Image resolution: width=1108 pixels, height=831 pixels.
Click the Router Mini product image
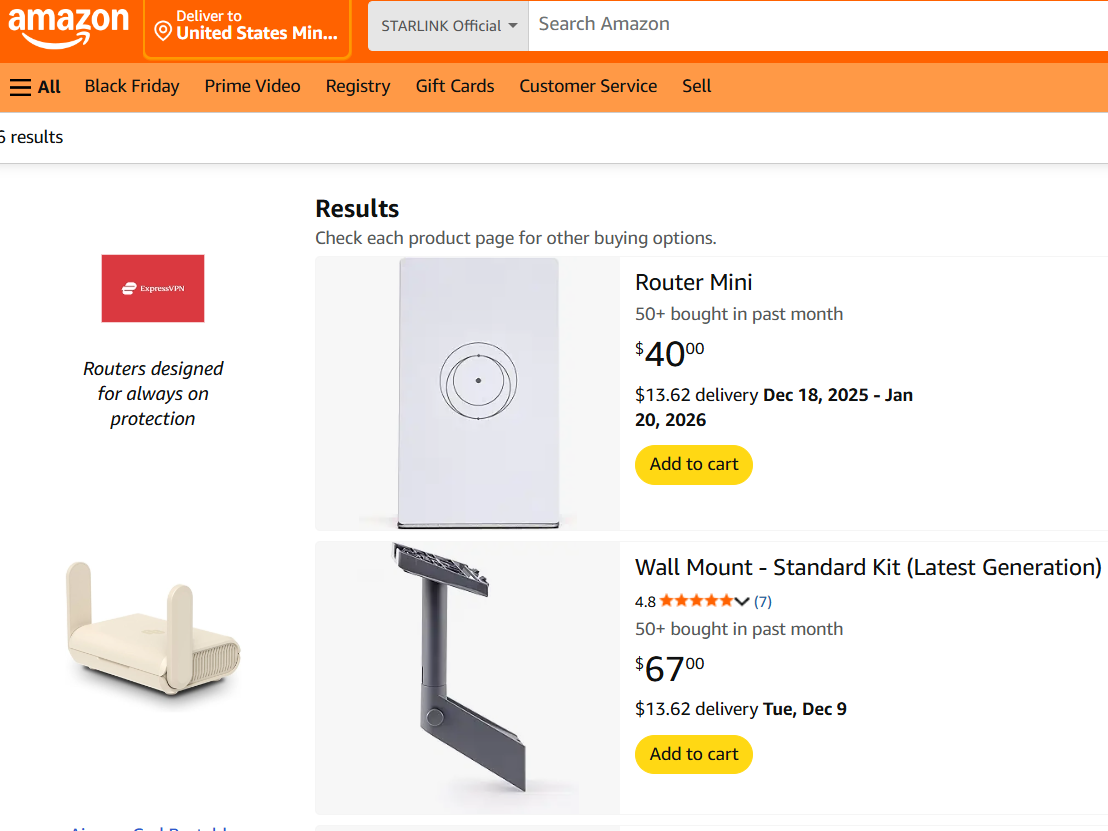point(478,392)
